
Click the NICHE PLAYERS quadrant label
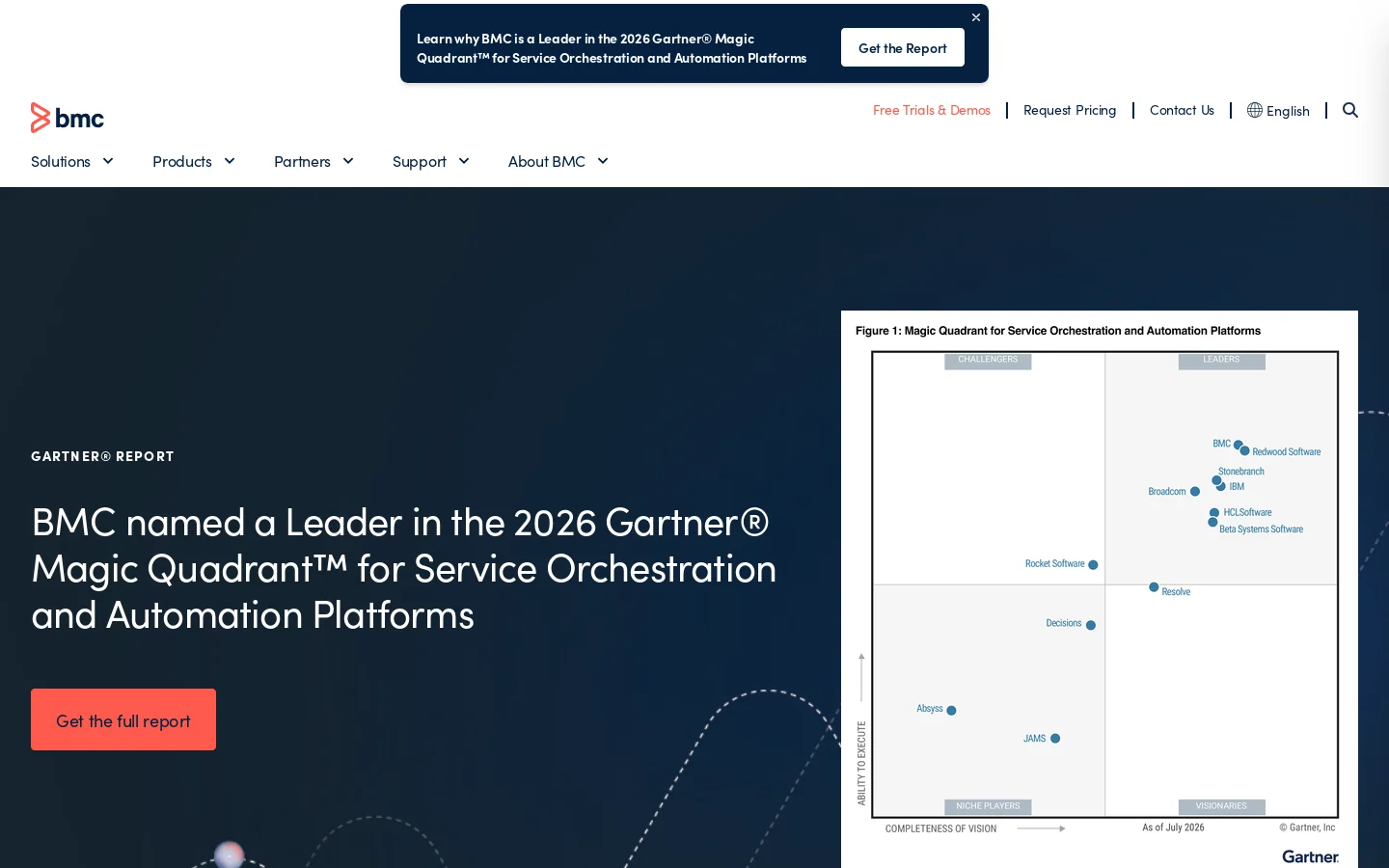[988, 806]
